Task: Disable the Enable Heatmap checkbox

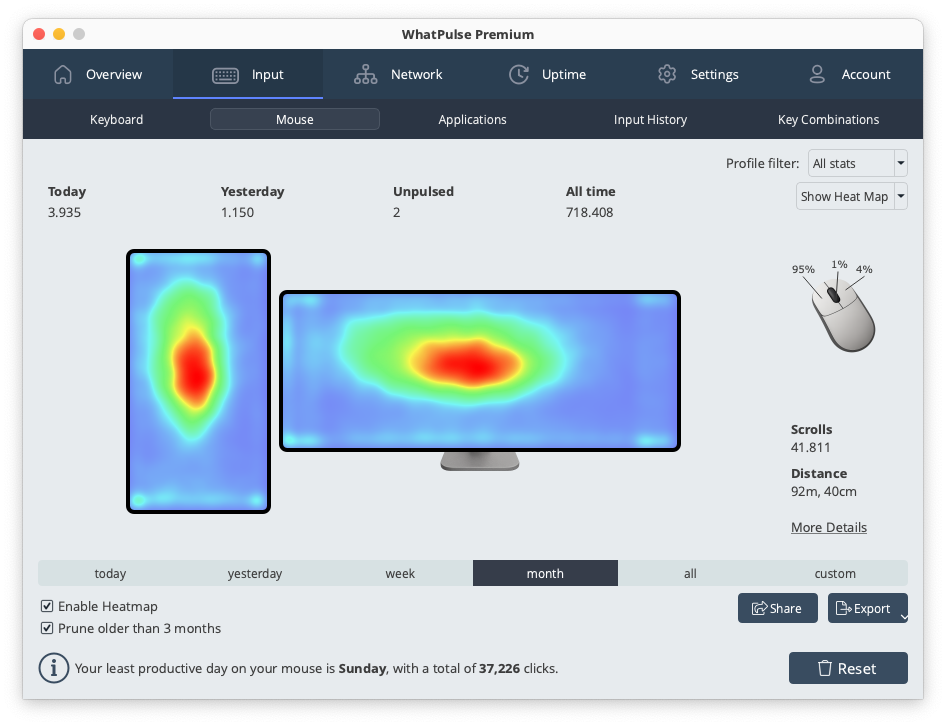Action: [46, 606]
